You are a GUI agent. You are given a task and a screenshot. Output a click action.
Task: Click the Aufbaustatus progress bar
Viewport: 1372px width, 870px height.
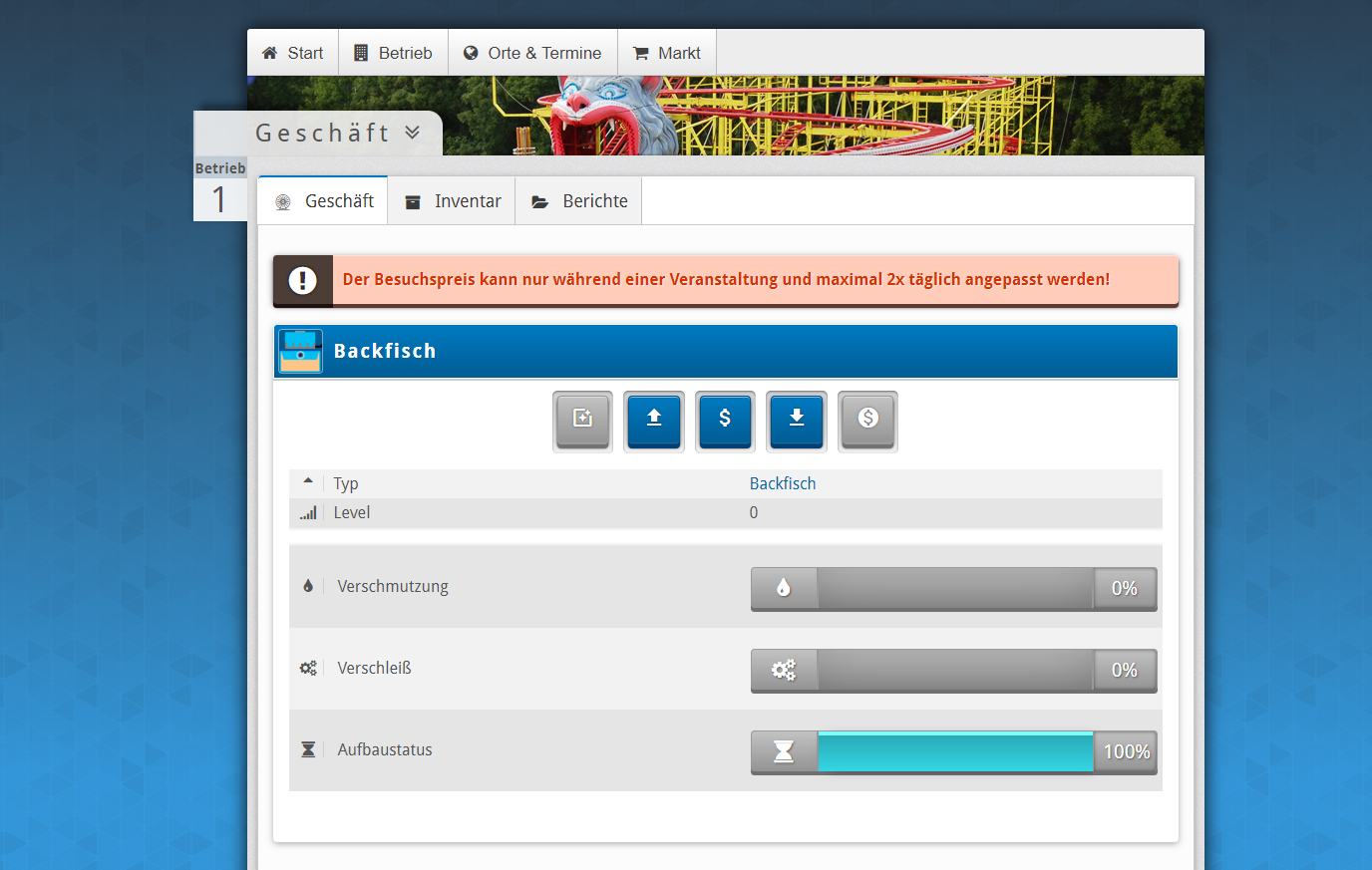[954, 752]
